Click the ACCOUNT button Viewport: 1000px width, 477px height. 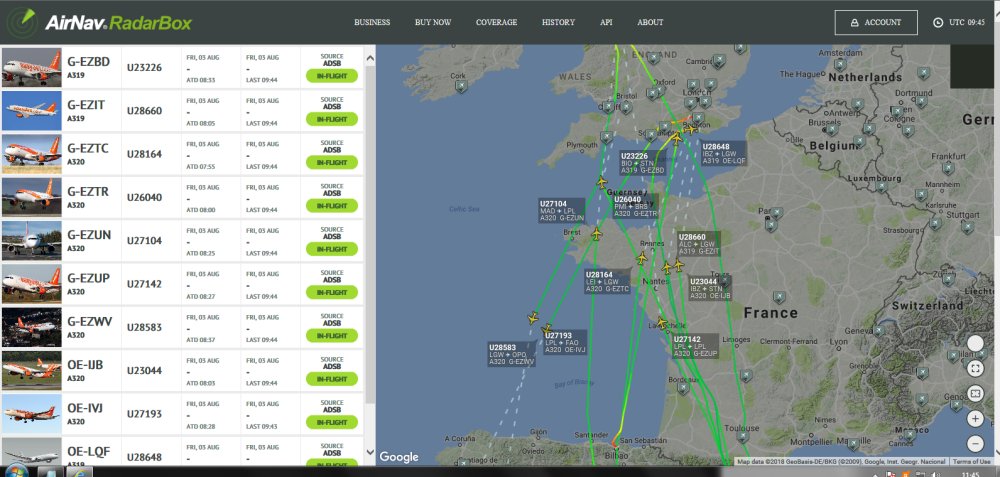(876, 22)
